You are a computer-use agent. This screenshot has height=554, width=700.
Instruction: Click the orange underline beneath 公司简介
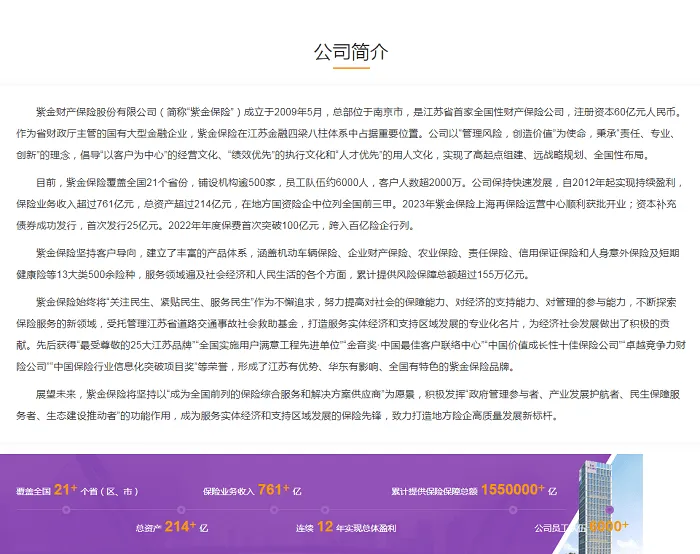[350, 70]
